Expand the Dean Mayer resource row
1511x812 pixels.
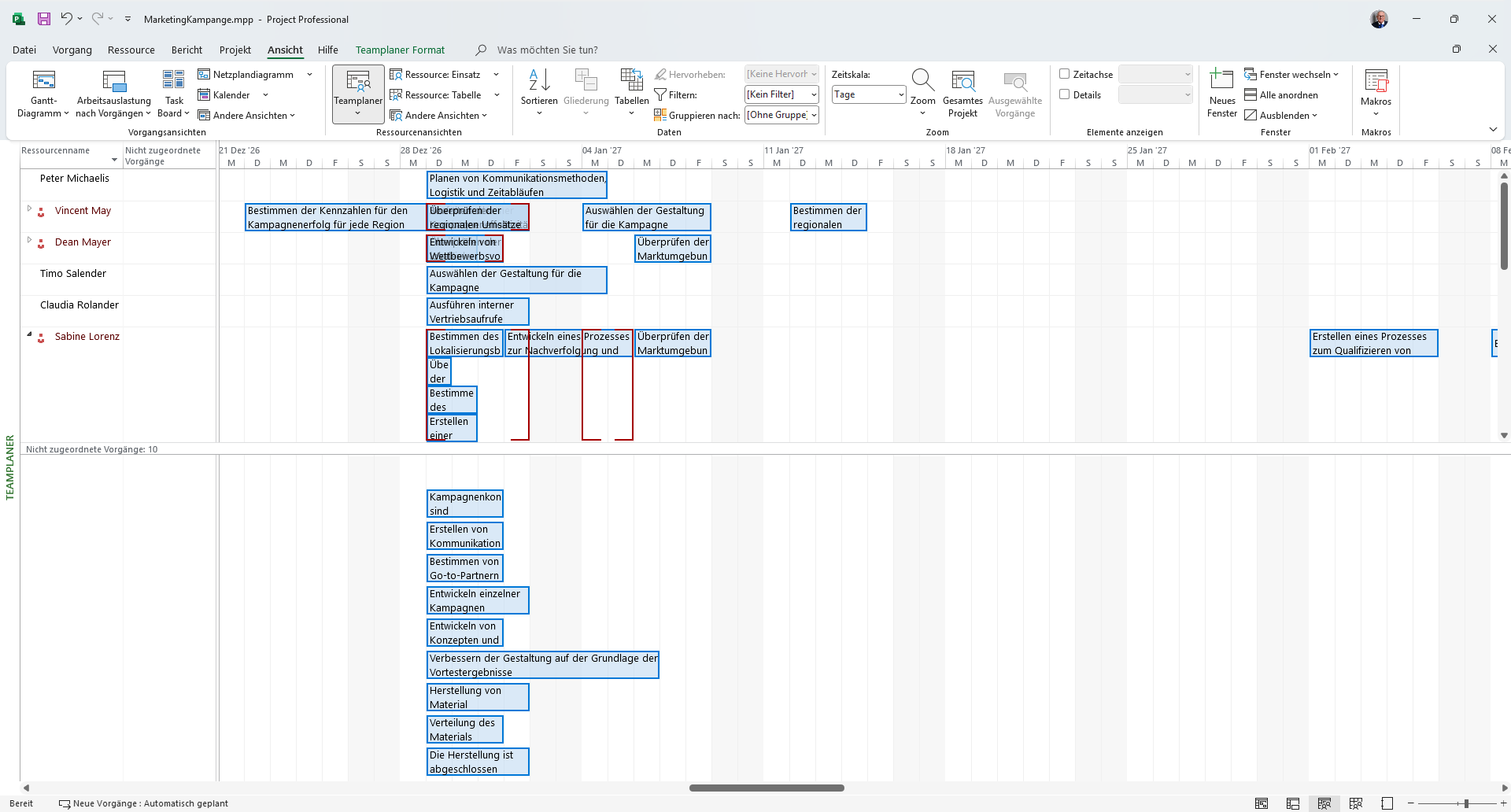click(30, 241)
